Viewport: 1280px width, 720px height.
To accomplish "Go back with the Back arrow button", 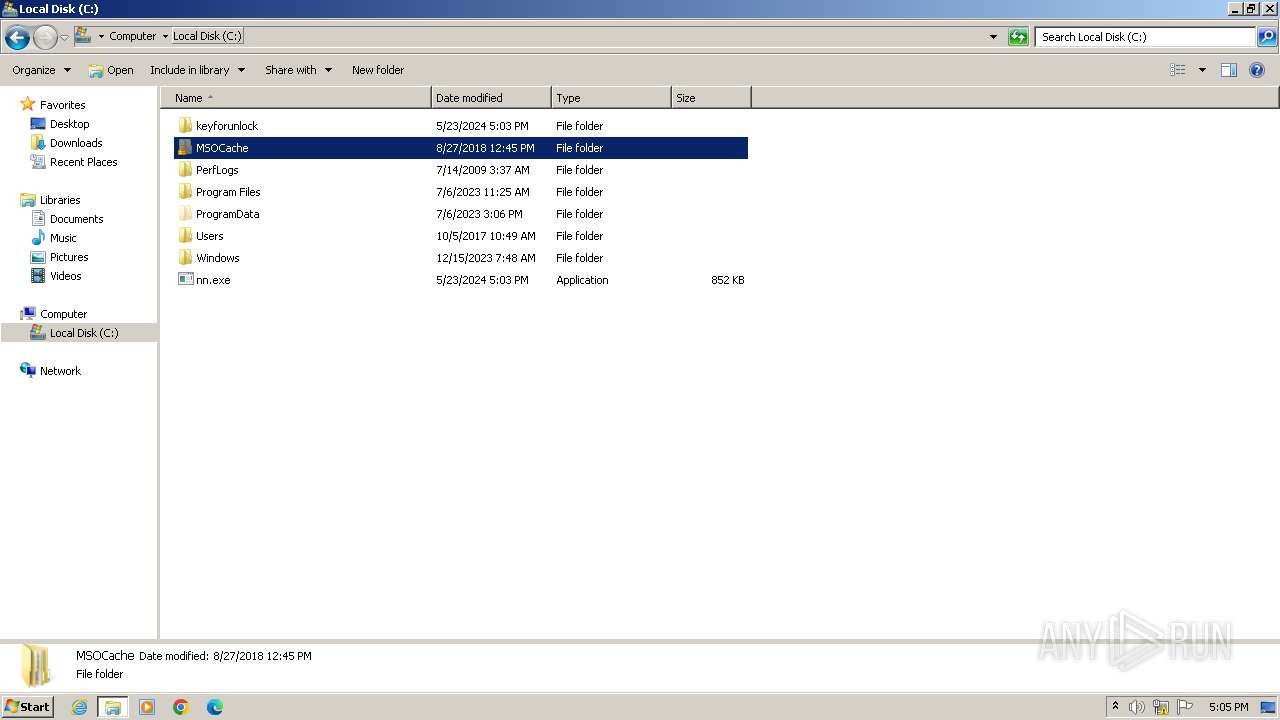I will point(17,38).
